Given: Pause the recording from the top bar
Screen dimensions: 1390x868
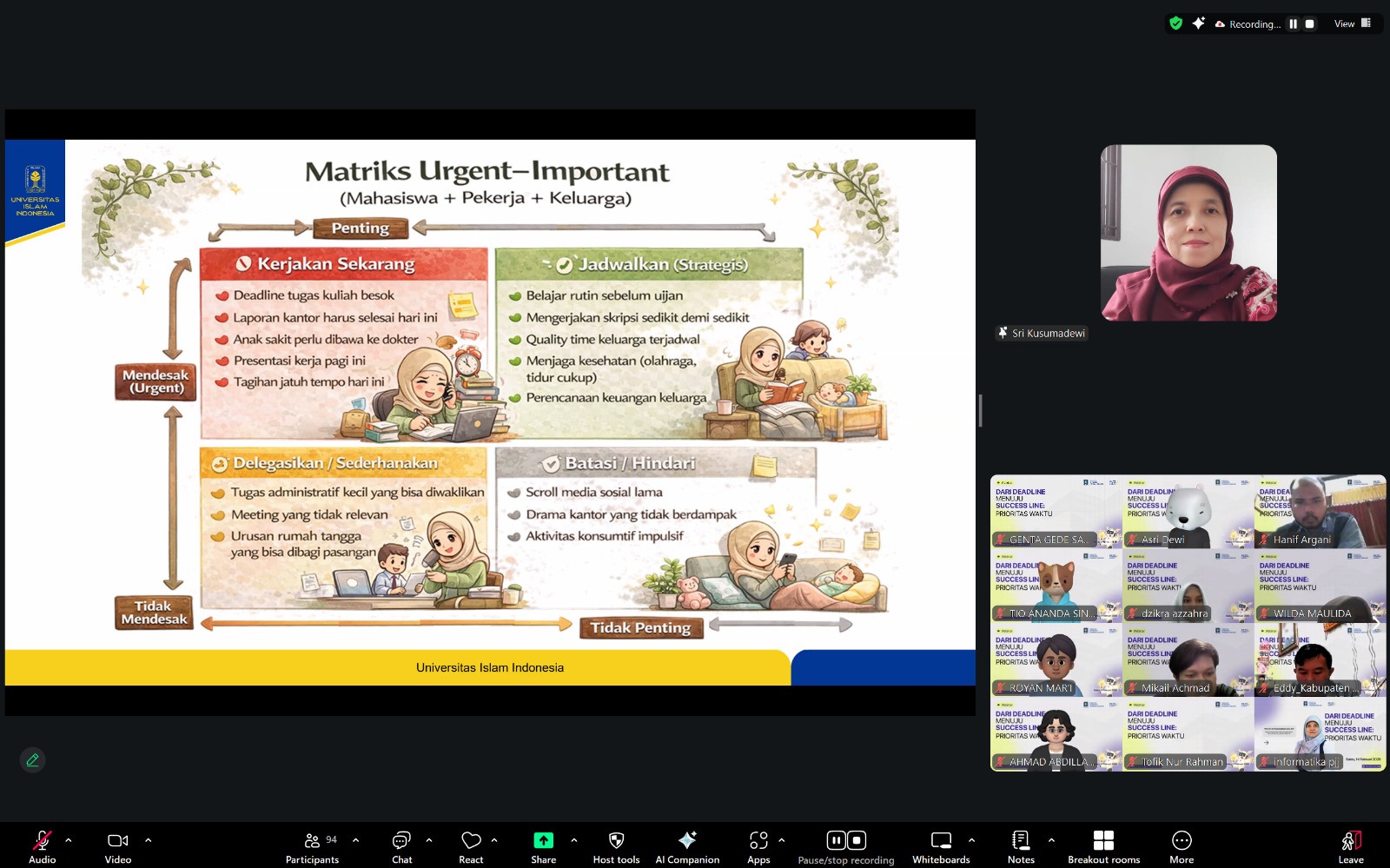Looking at the screenshot, I should coord(1293,24).
